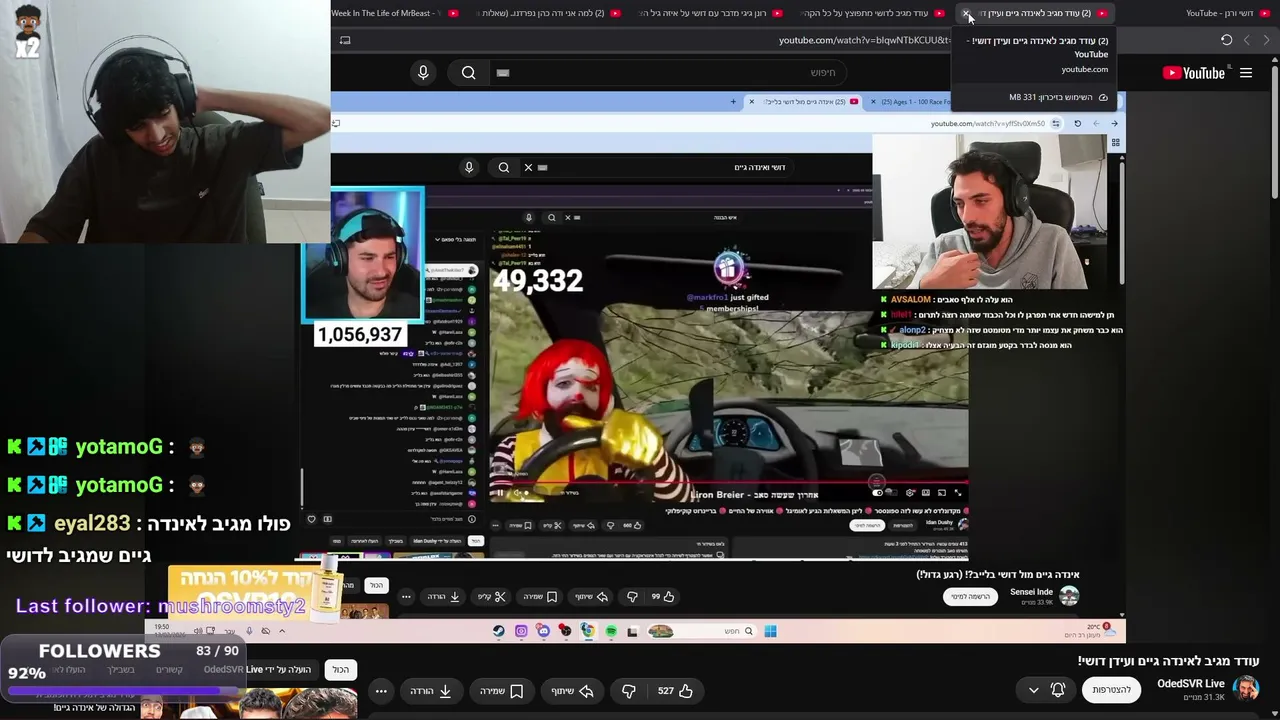Open the on-screen keyboard in outer search box

tap(503, 73)
